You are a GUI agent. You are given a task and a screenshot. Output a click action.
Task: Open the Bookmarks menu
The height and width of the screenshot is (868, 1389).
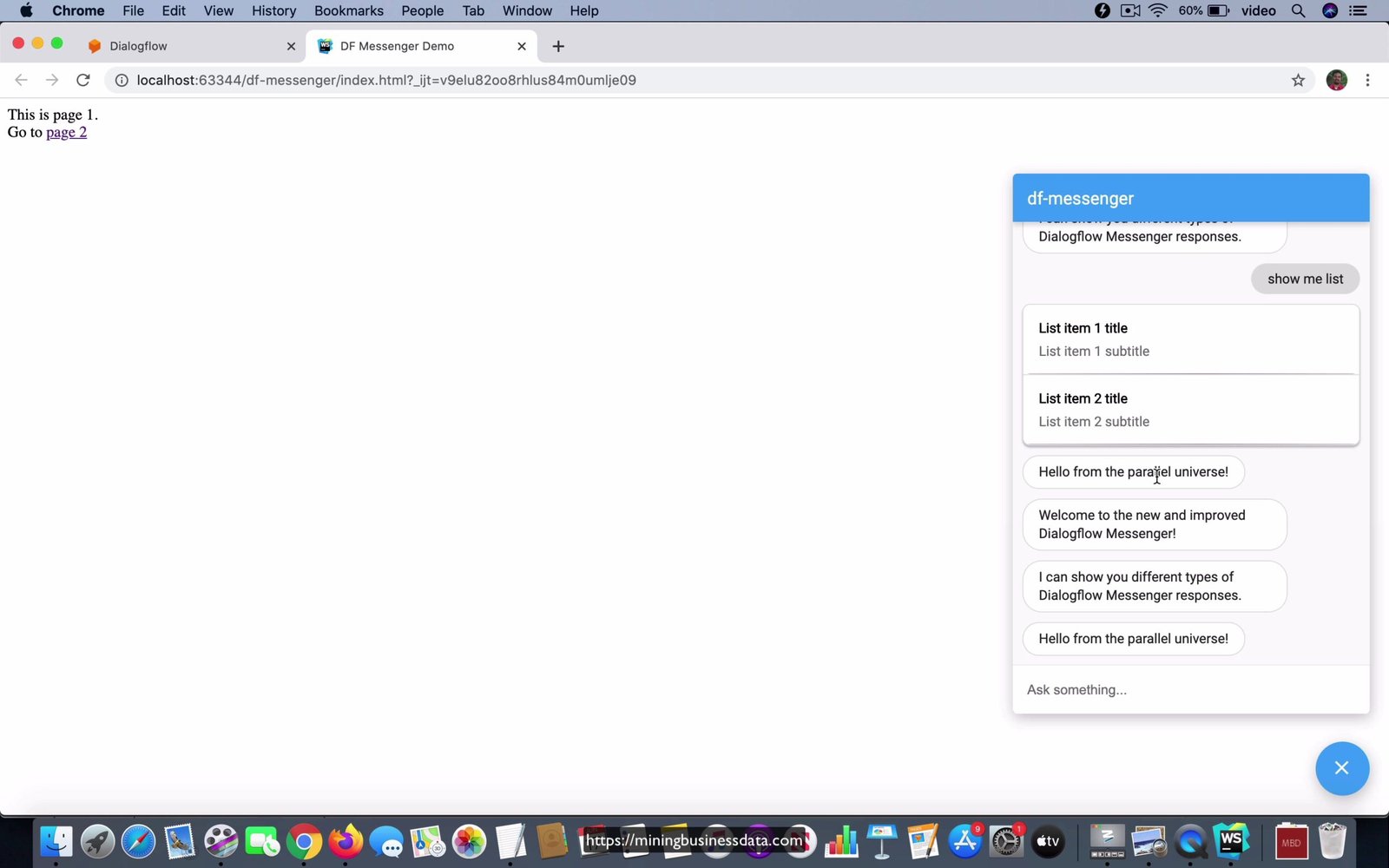[x=348, y=10]
